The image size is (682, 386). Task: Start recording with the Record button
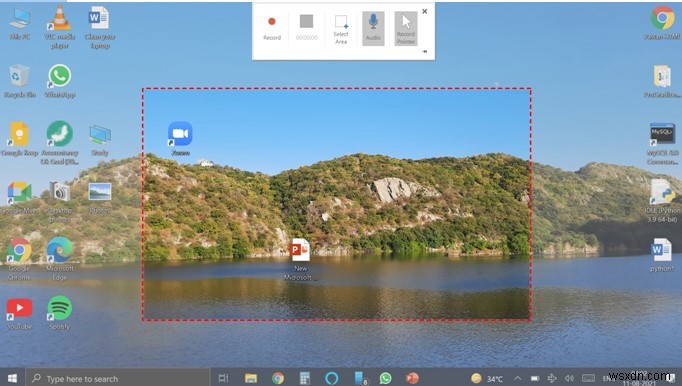tap(272, 28)
